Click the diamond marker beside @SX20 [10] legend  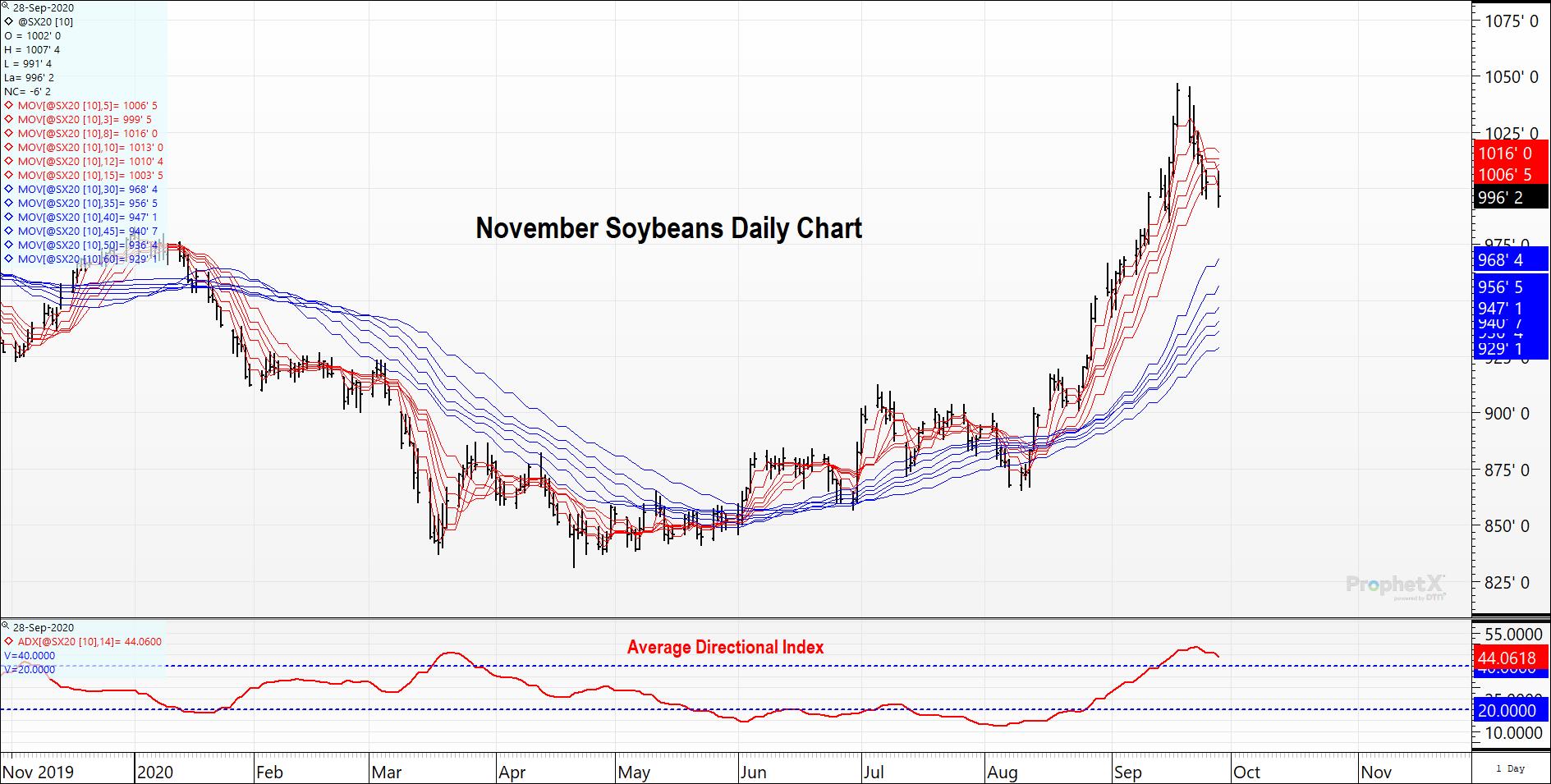point(8,22)
